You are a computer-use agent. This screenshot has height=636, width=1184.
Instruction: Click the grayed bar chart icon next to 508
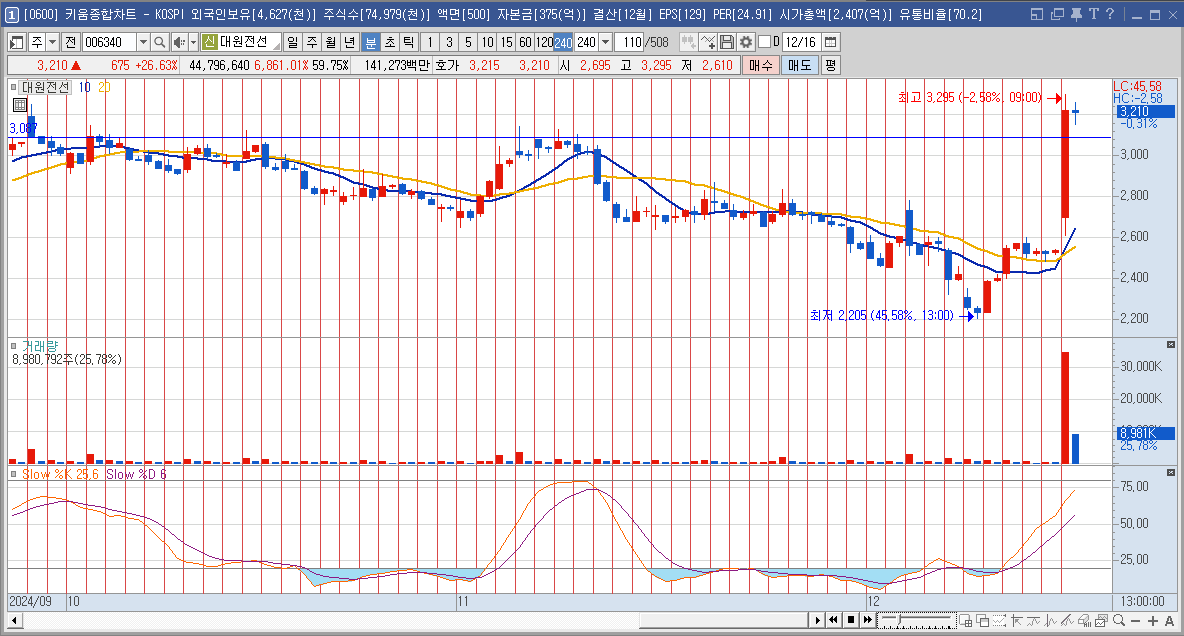point(688,42)
